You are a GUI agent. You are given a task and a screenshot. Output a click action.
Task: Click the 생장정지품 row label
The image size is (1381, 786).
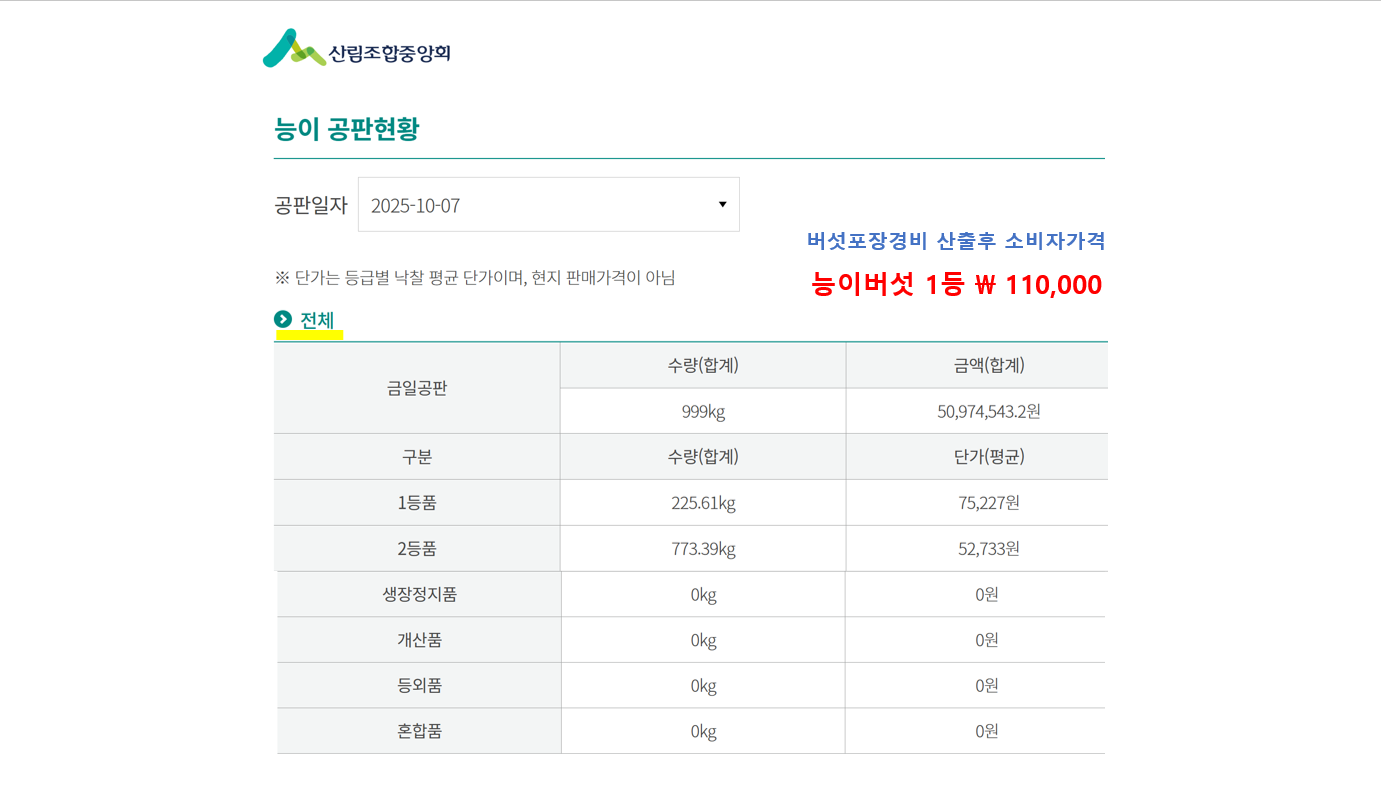pyautogui.click(x=419, y=594)
